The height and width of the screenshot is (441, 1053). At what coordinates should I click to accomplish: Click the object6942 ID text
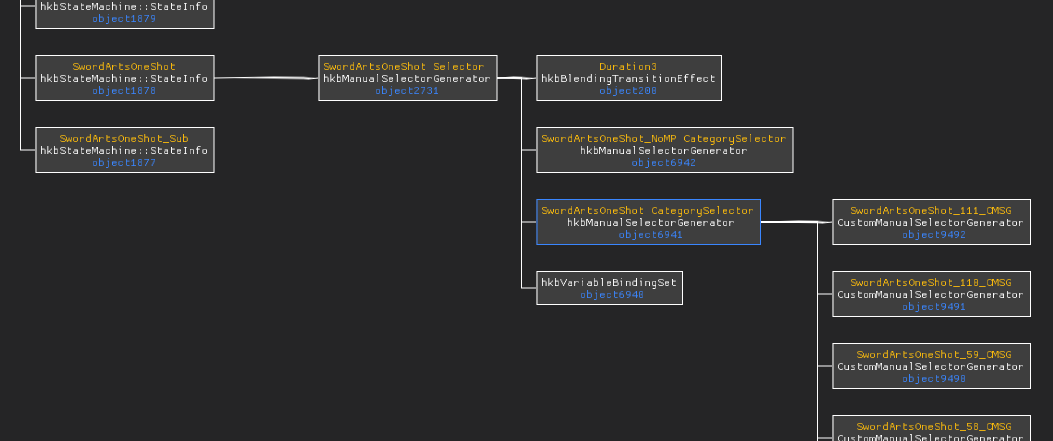click(x=663, y=163)
